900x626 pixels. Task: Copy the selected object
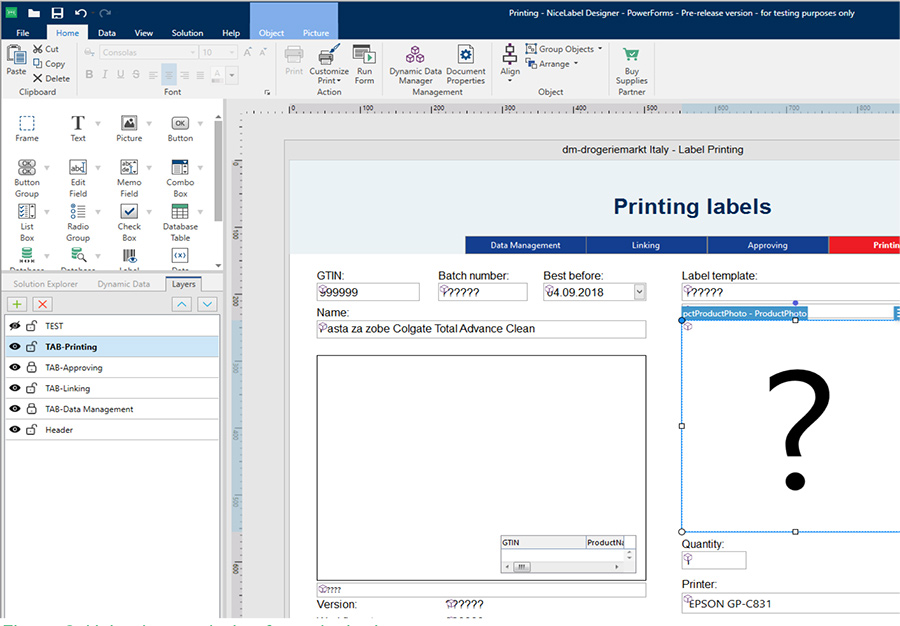tap(49, 64)
